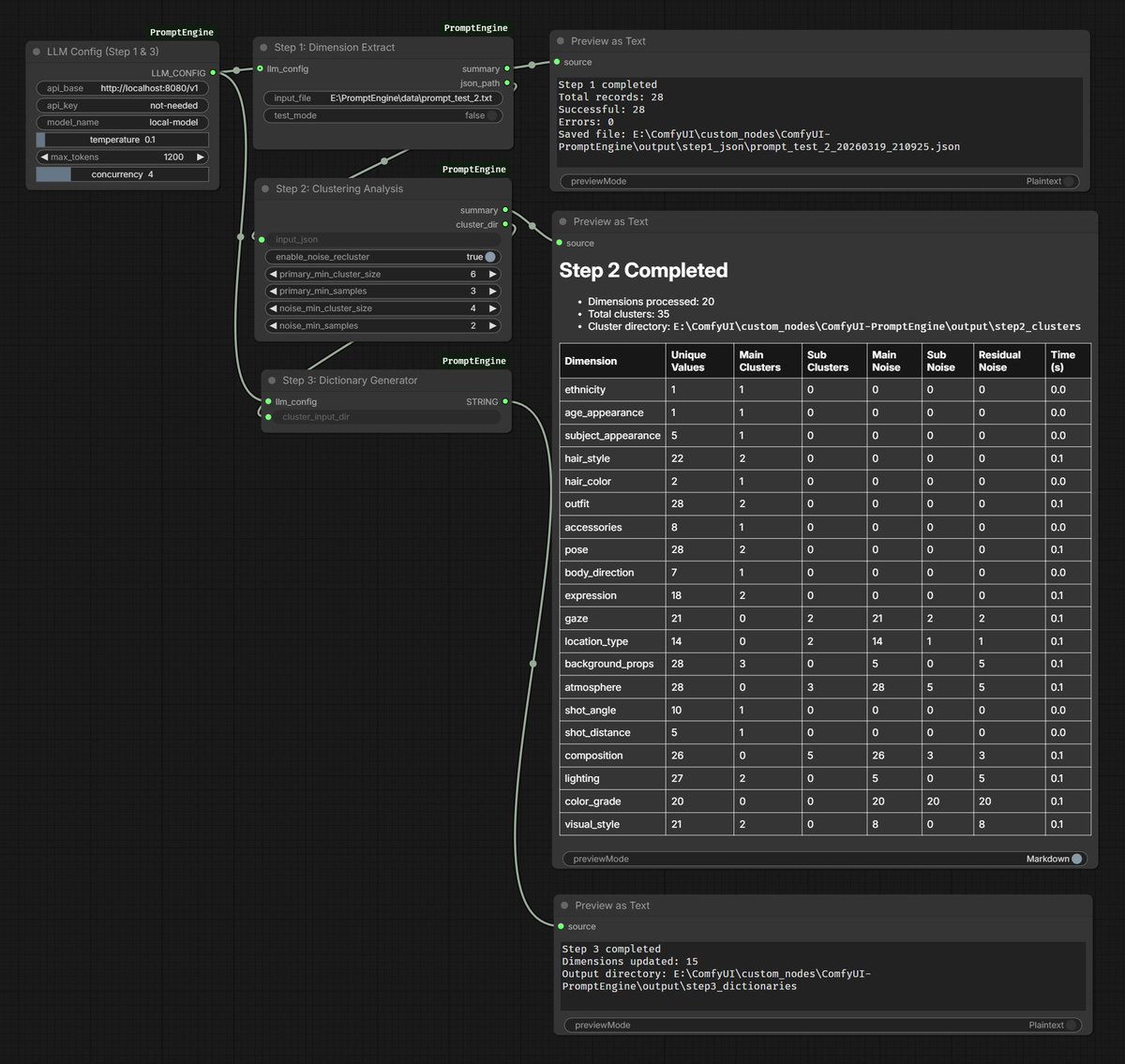Collapse Step 2: Clustering Analysis node dot
The height and width of the screenshot is (1064, 1125).
[x=265, y=188]
